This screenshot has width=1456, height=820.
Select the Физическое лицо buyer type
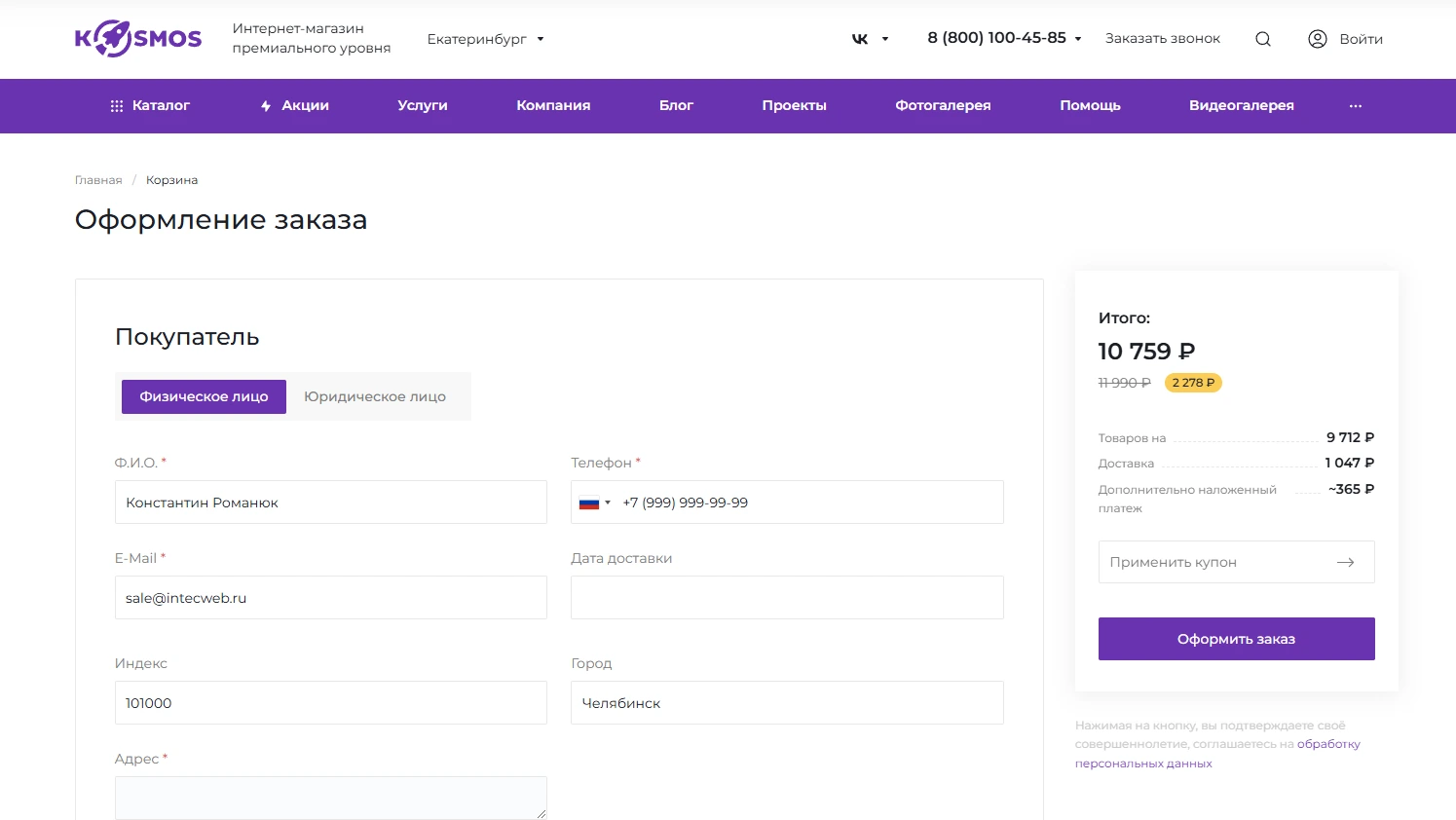204,396
